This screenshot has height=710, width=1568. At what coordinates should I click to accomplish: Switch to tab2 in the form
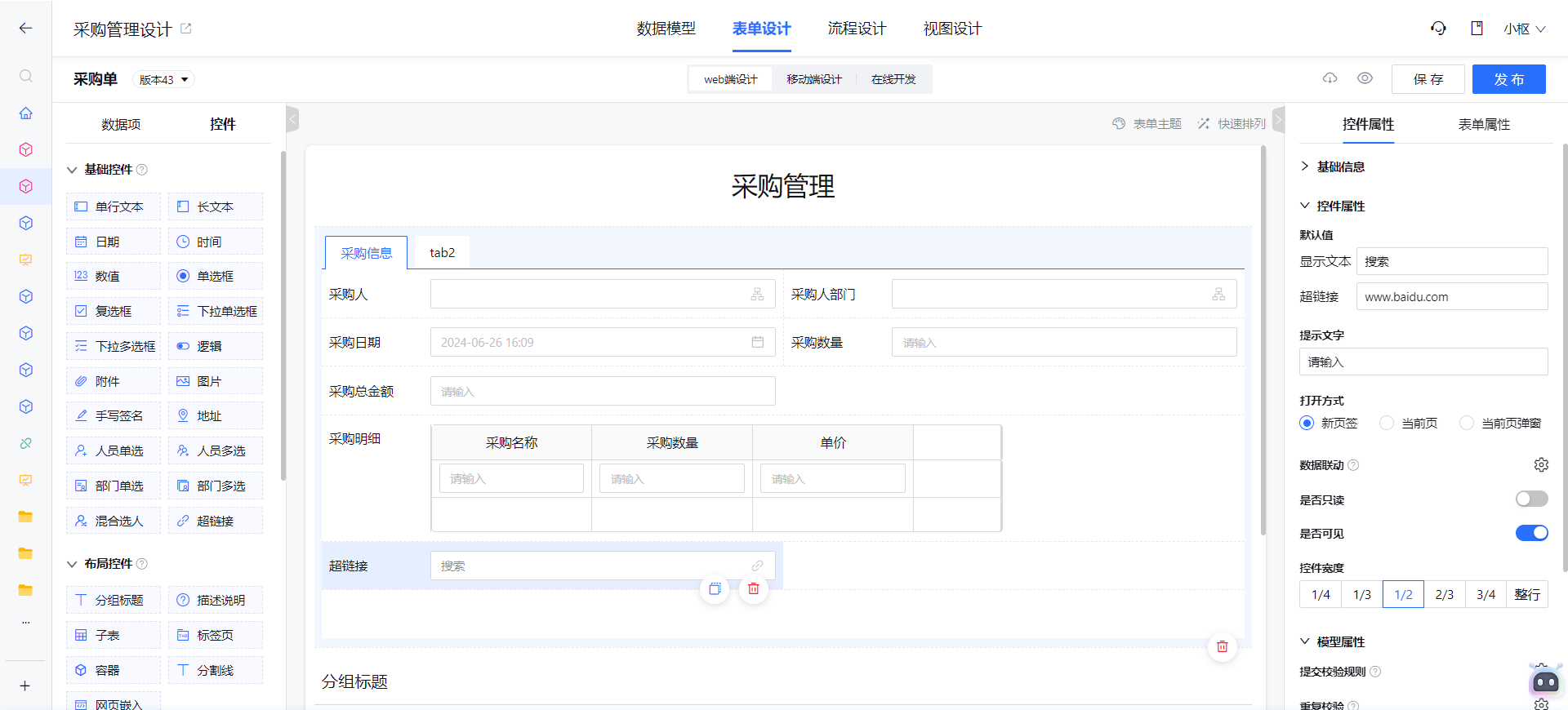tap(443, 252)
